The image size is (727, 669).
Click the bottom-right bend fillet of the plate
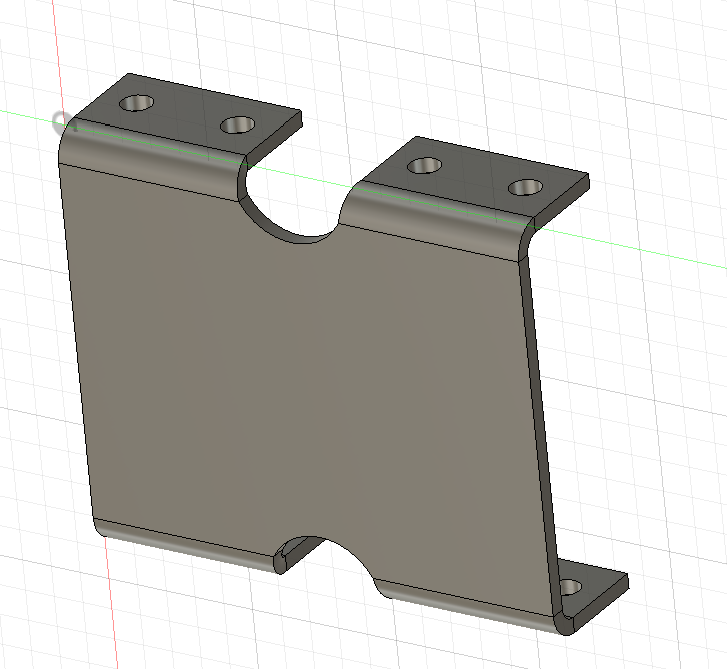point(460,600)
